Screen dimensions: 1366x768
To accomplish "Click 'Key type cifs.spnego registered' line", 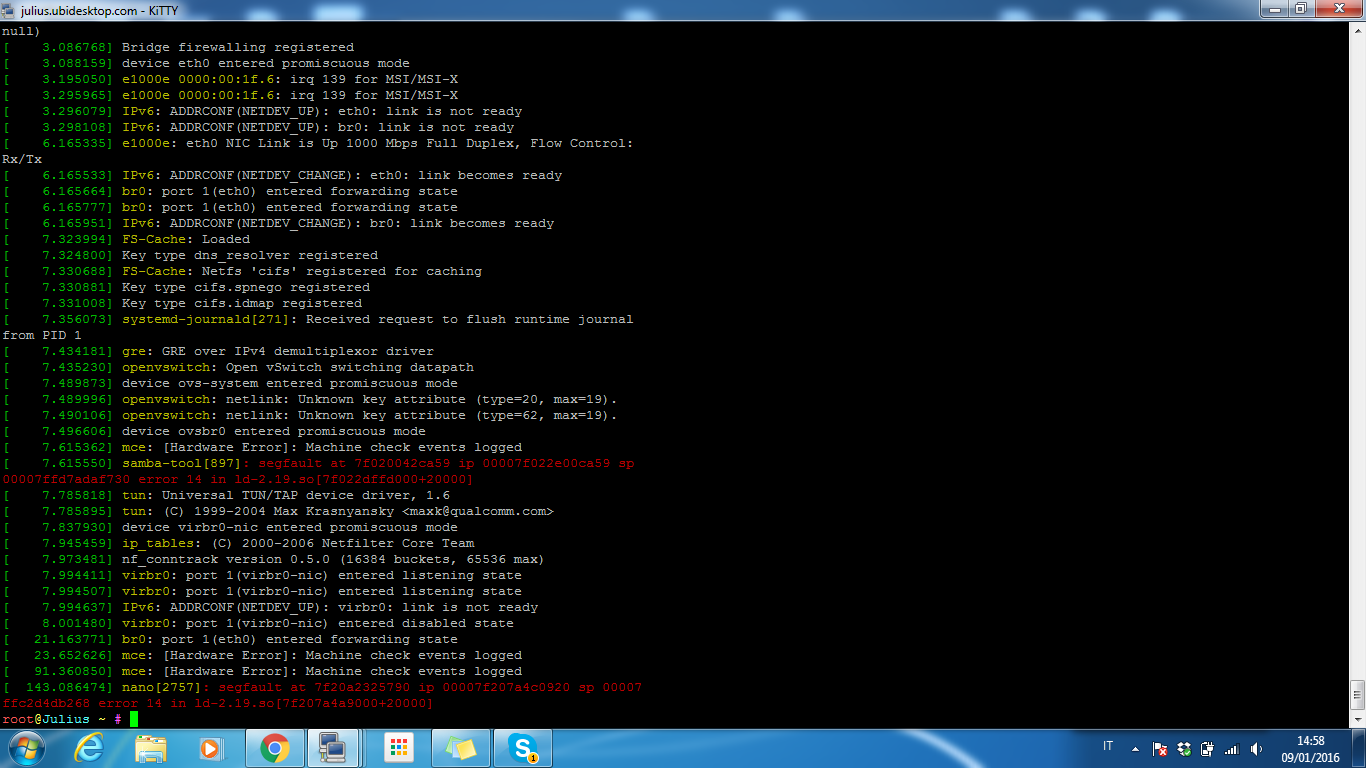I will pyautogui.click(x=186, y=287).
